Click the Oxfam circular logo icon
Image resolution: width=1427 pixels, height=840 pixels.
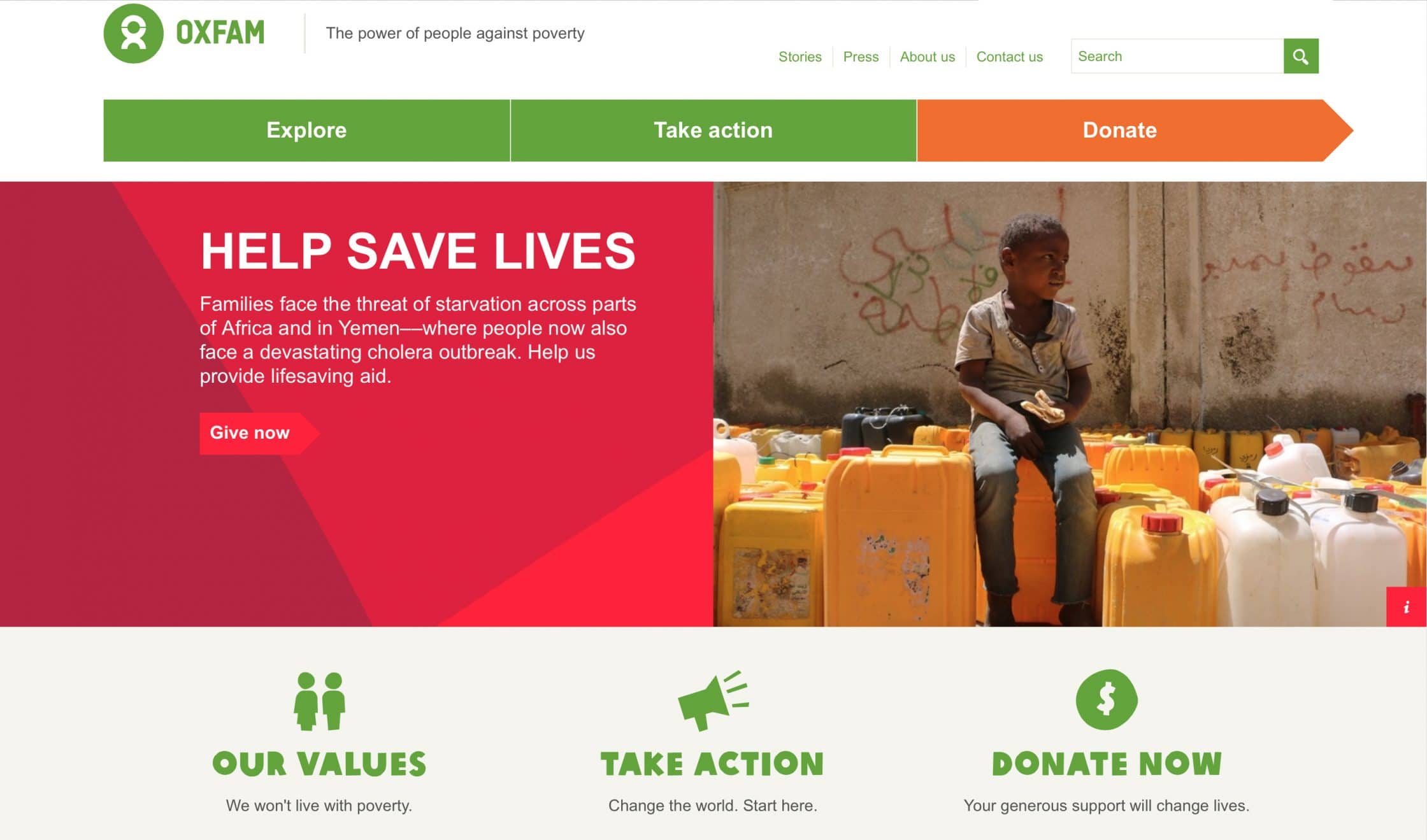tap(133, 33)
